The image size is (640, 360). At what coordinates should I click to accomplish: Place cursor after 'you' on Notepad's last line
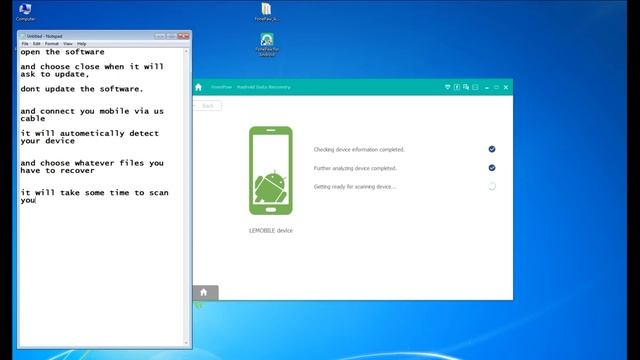coord(36,200)
